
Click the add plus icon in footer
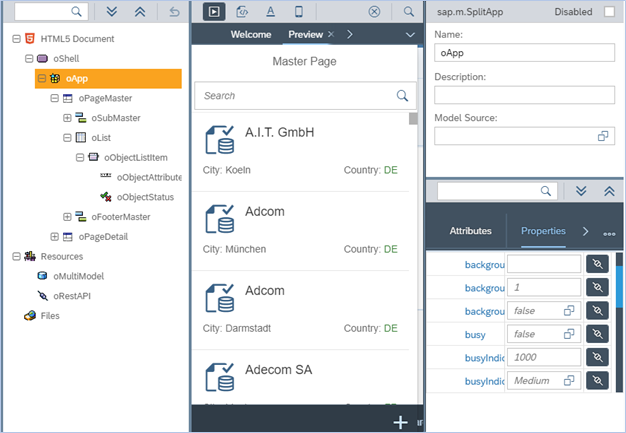pyautogui.click(x=400, y=422)
